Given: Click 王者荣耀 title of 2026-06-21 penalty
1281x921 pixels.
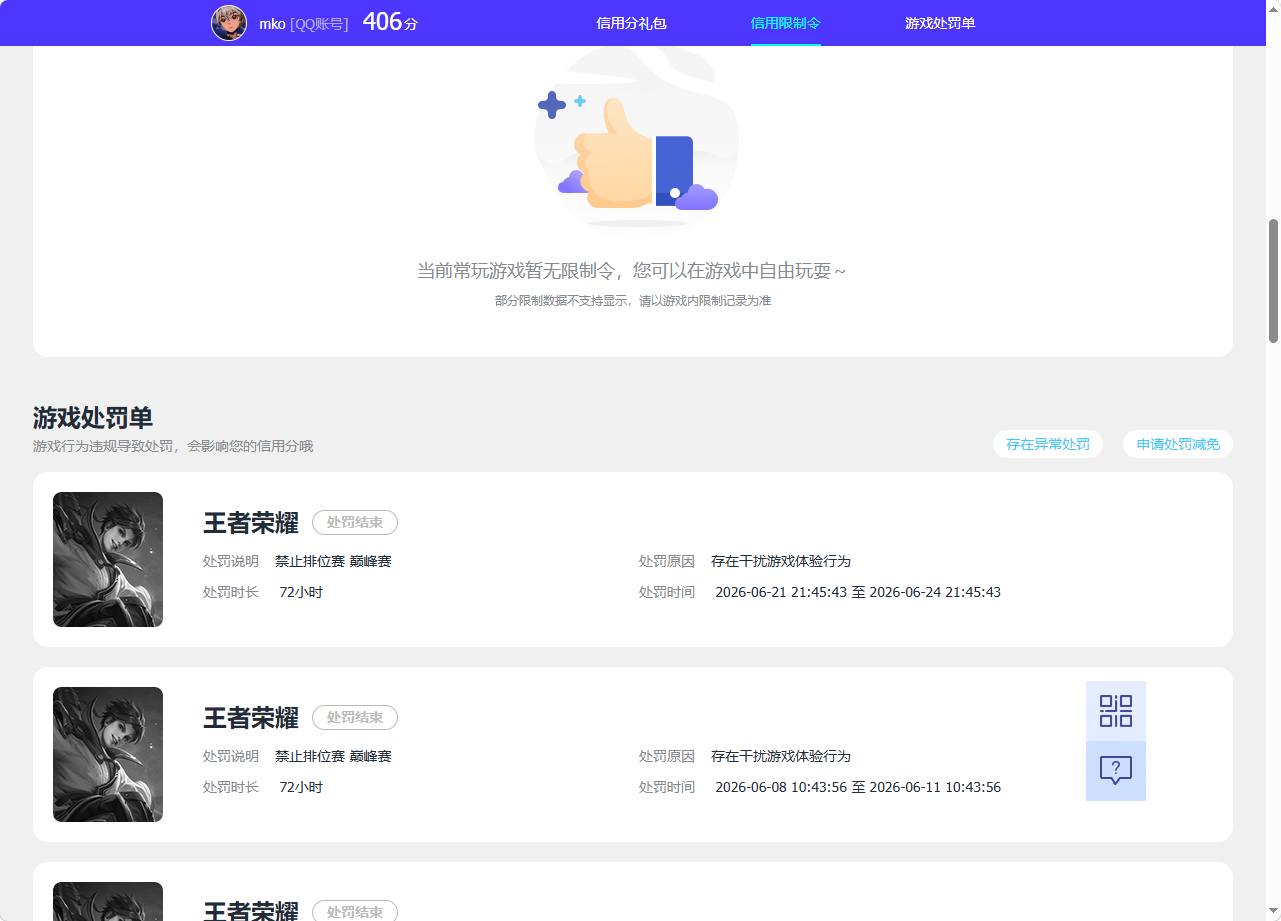Looking at the screenshot, I should point(251,523).
